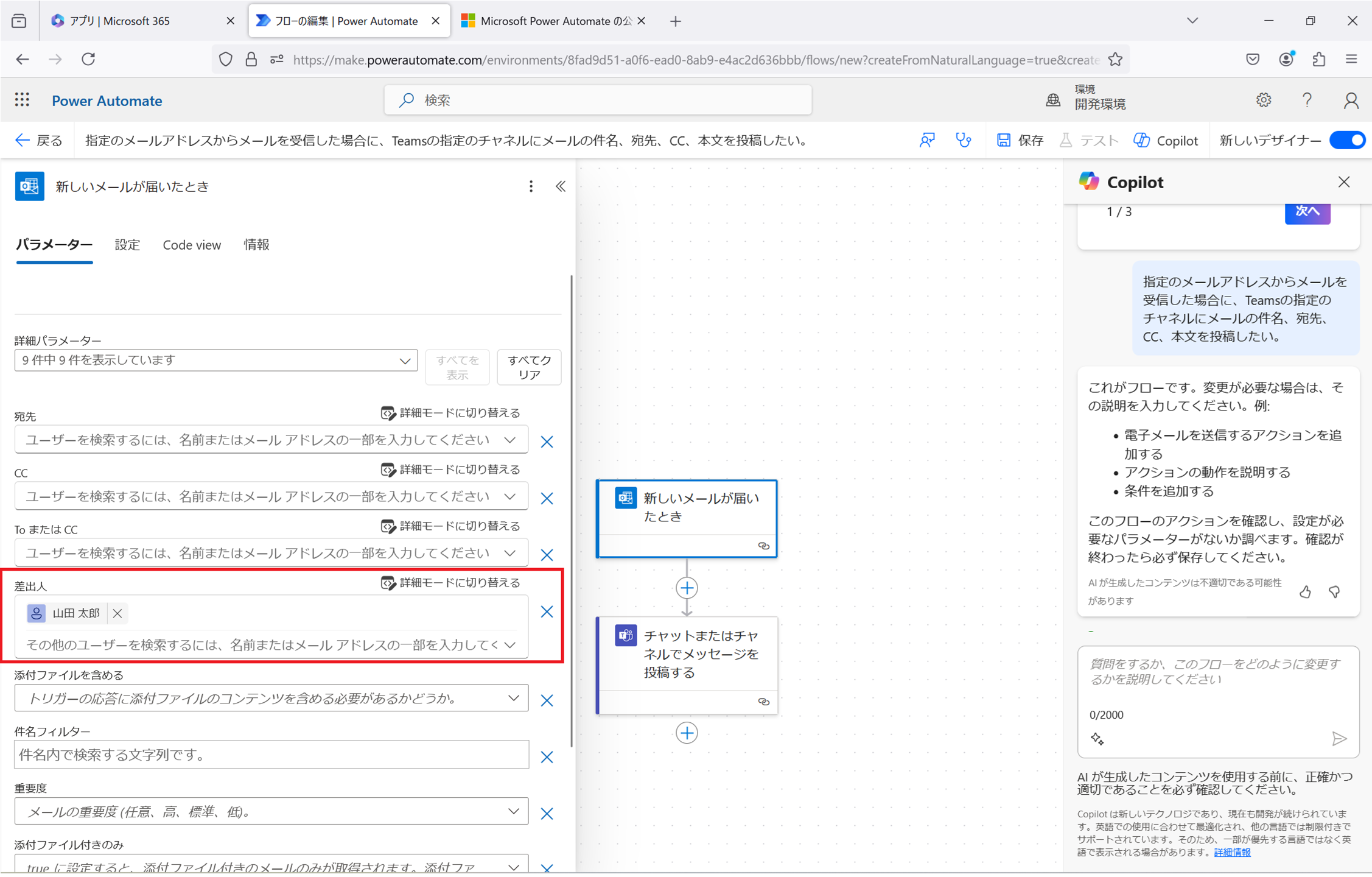Click the 件名フィルター input field

pyautogui.click(x=271, y=755)
